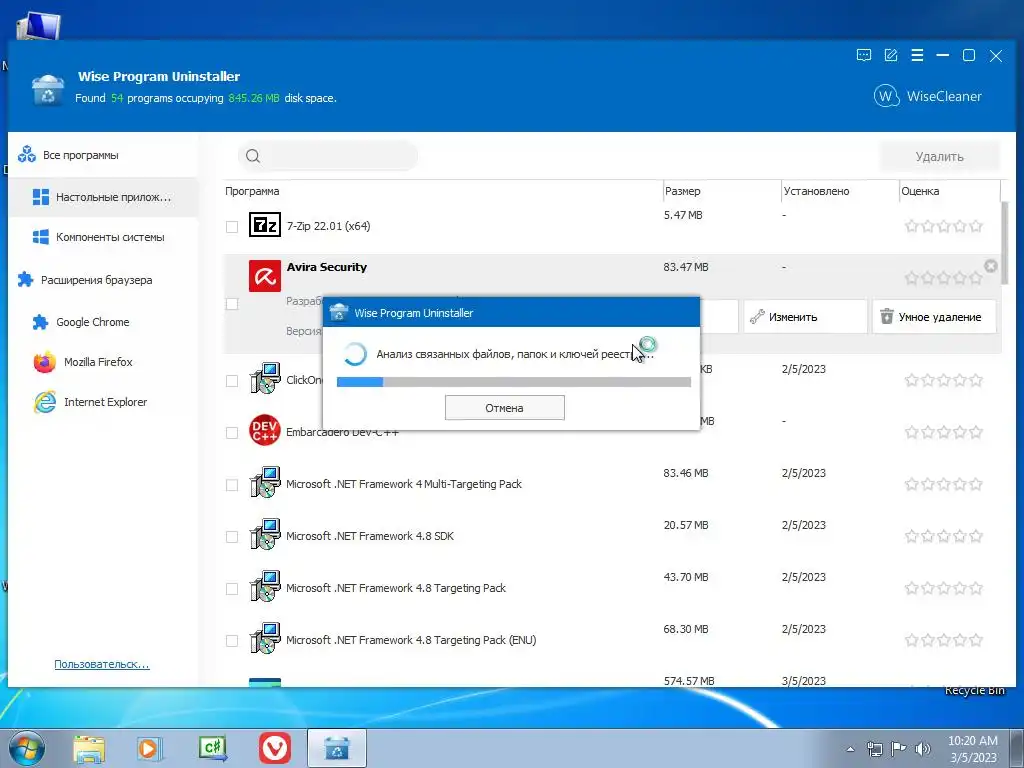Click the analysis progress bar

[514, 381]
